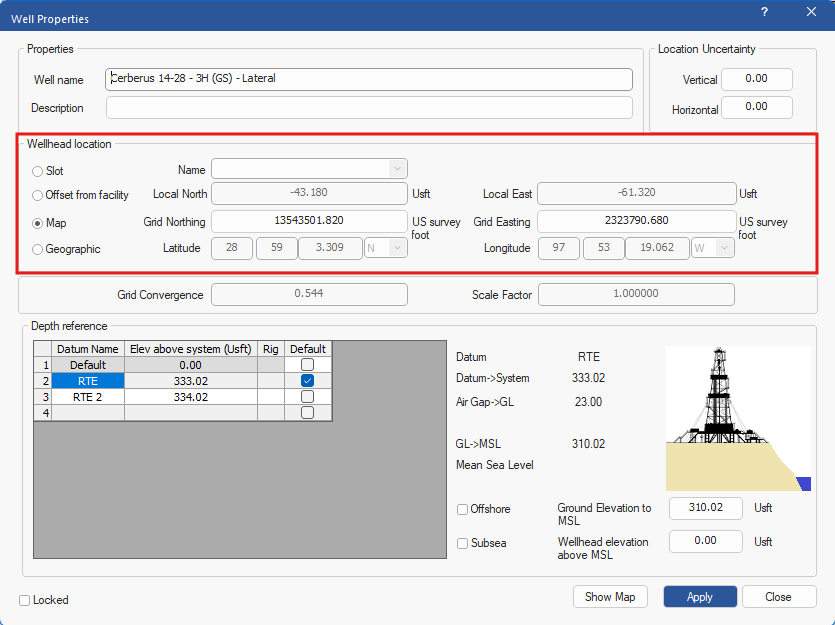
Task: Enable the Offshore checkbox
Action: [462, 509]
